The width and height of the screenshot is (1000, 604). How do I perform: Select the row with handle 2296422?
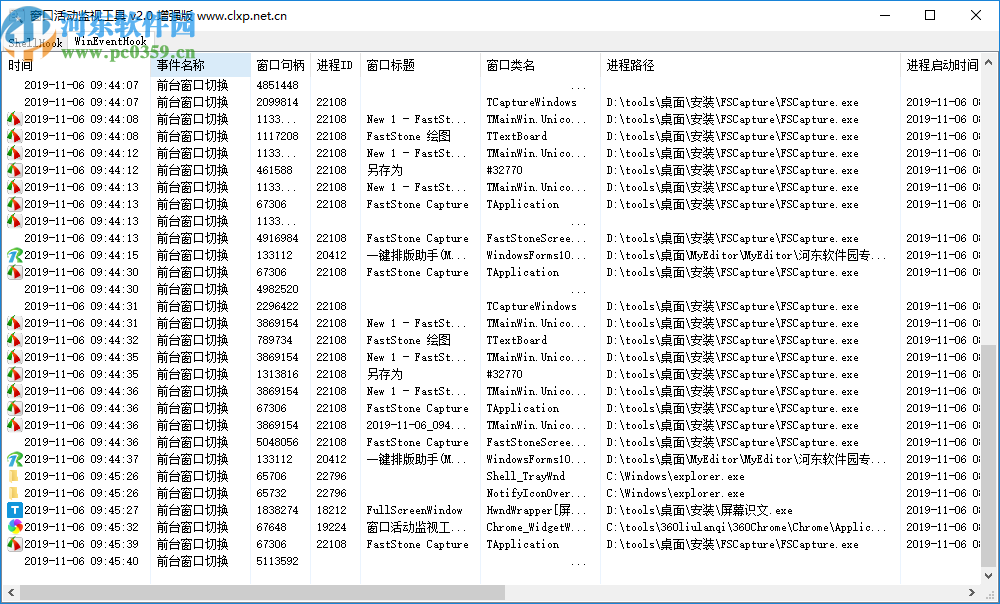click(491, 306)
